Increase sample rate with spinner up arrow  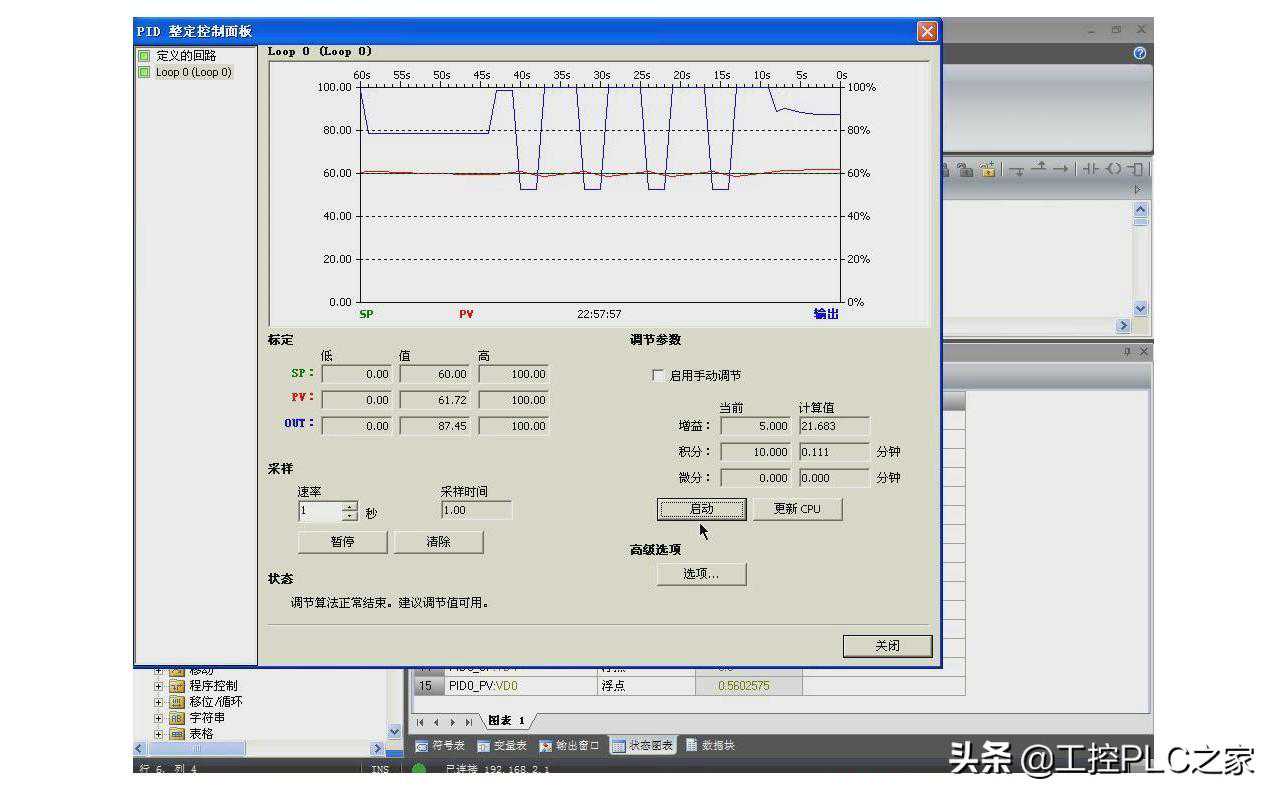click(x=349, y=507)
